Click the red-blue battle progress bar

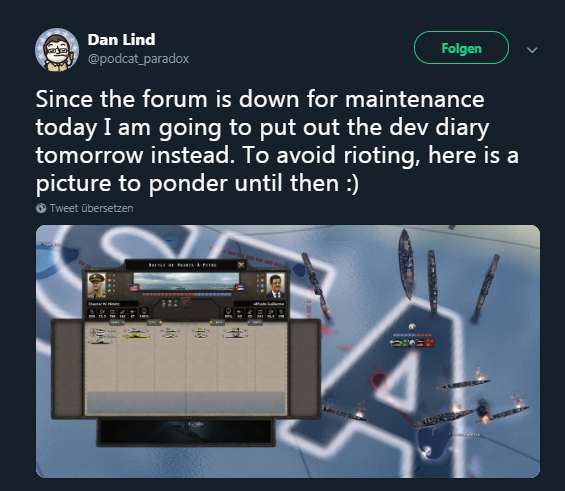point(186,294)
